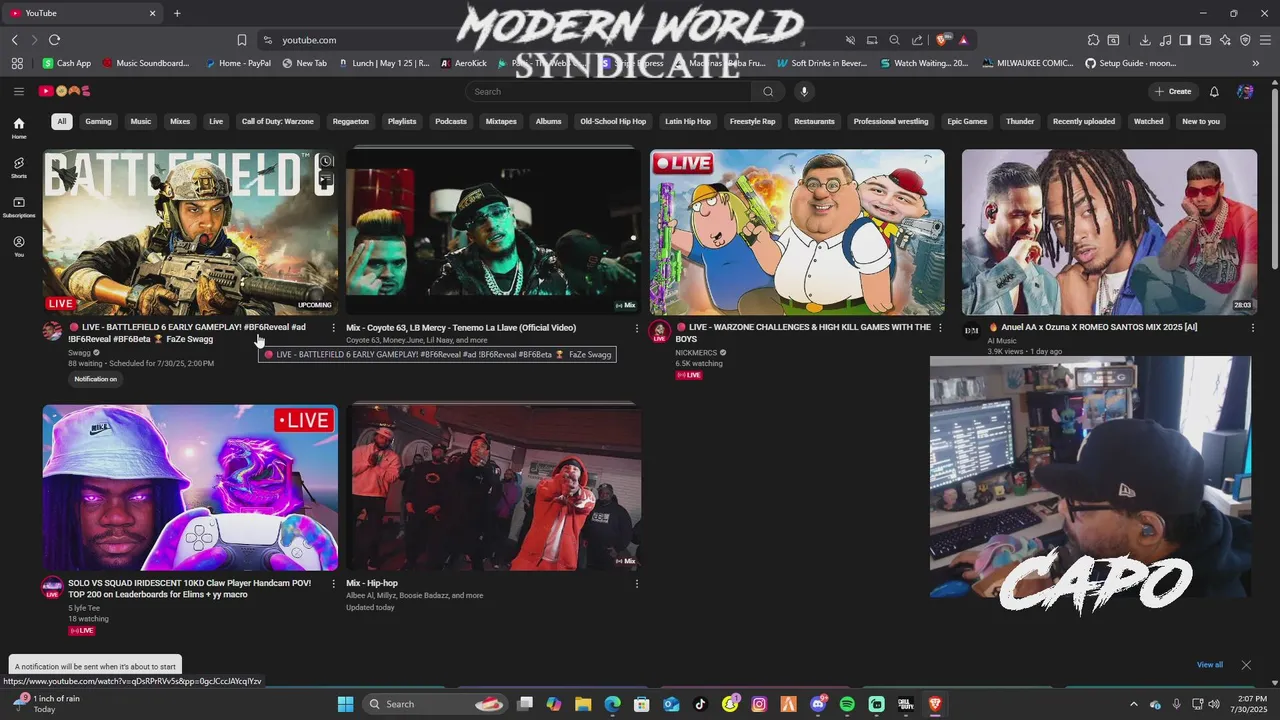The image size is (1280, 720).
Task: Open Swagg channel avatar
Action: coord(52,331)
